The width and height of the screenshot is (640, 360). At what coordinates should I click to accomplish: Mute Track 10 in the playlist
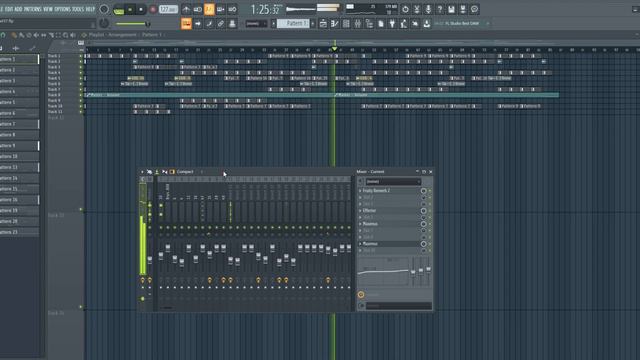tap(81, 106)
